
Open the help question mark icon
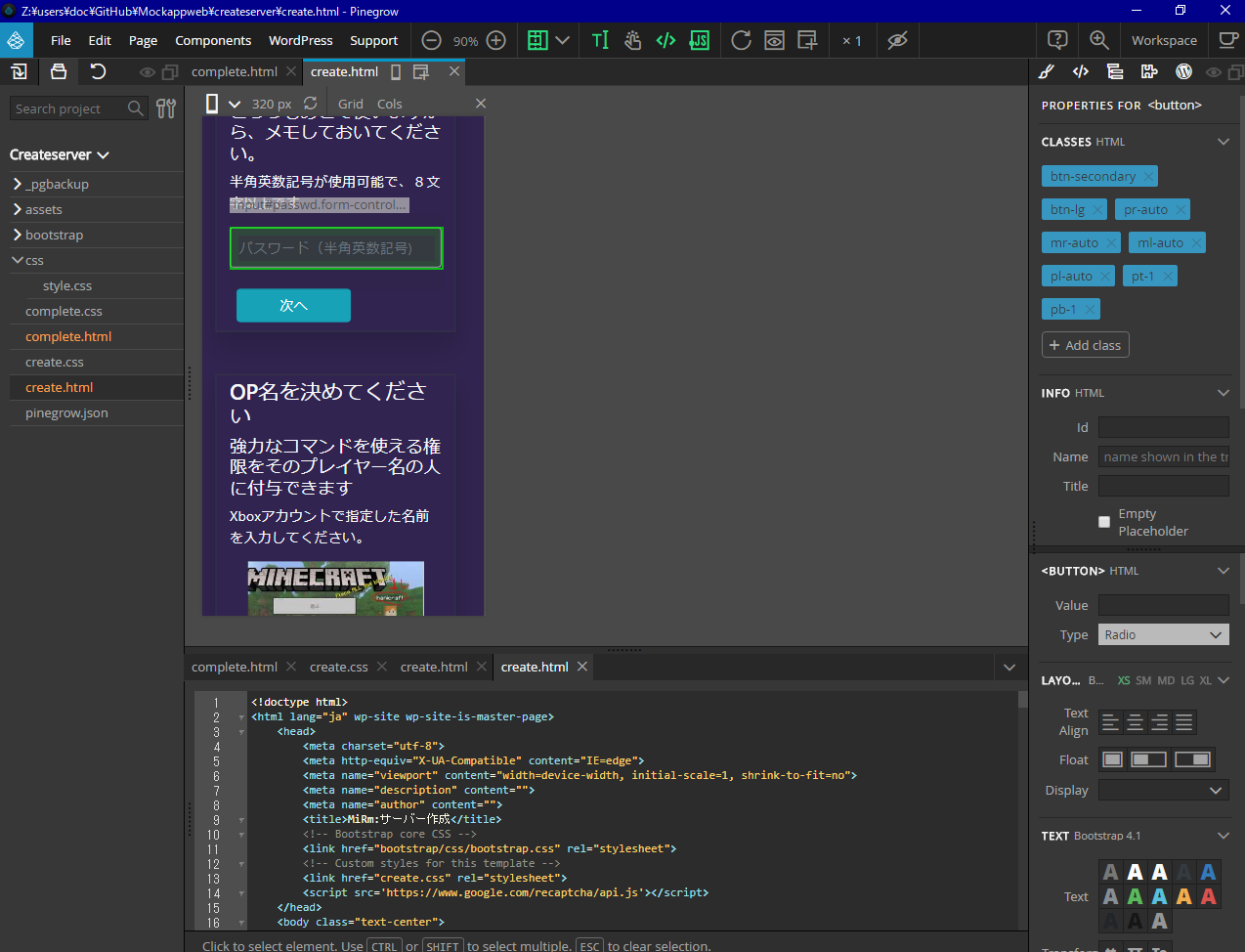tap(1057, 40)
